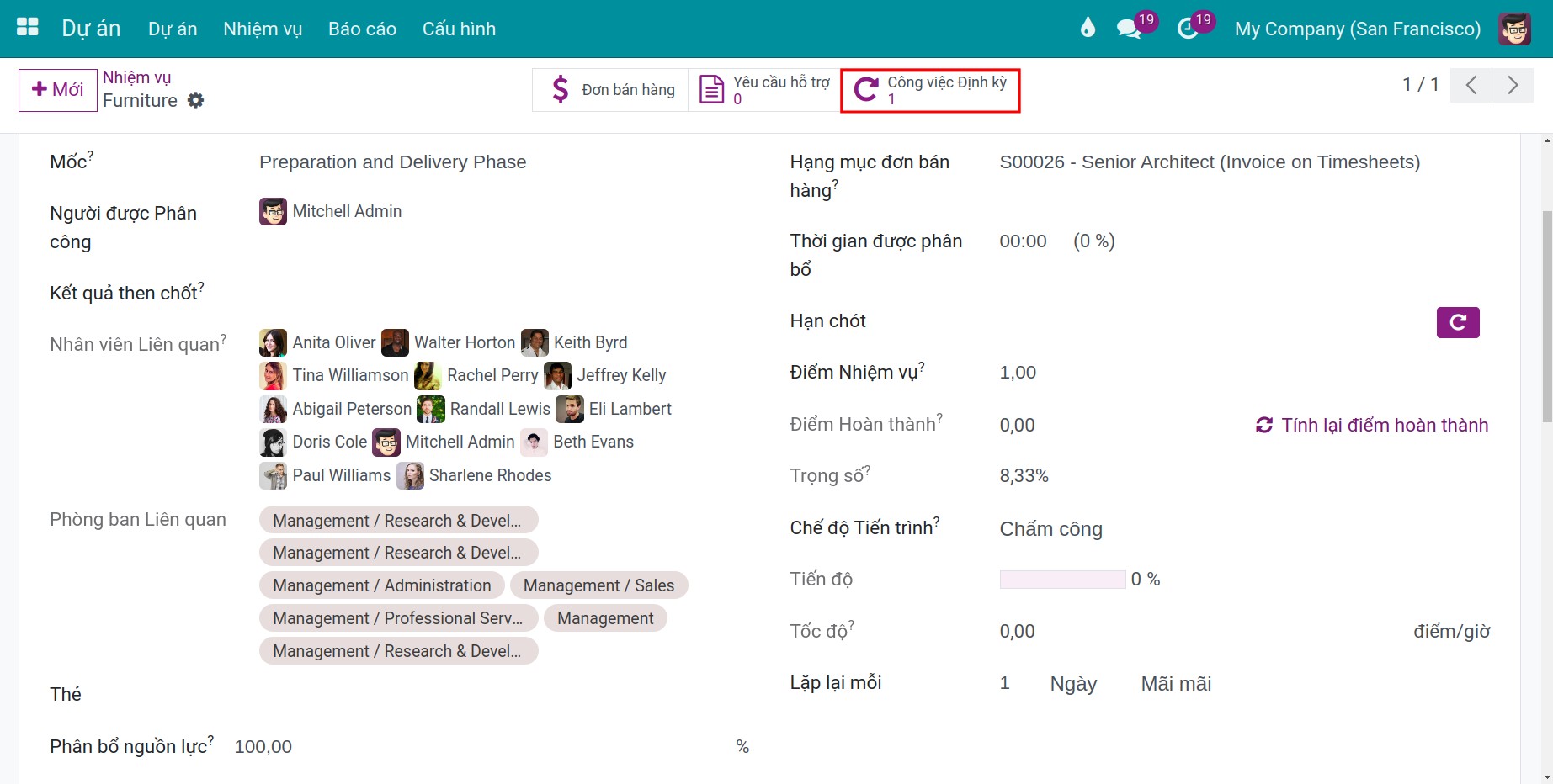Open the Báo cáo top menu
Image resolution: width=1553 pixels, height=784 pixels.
click(362, 29)
